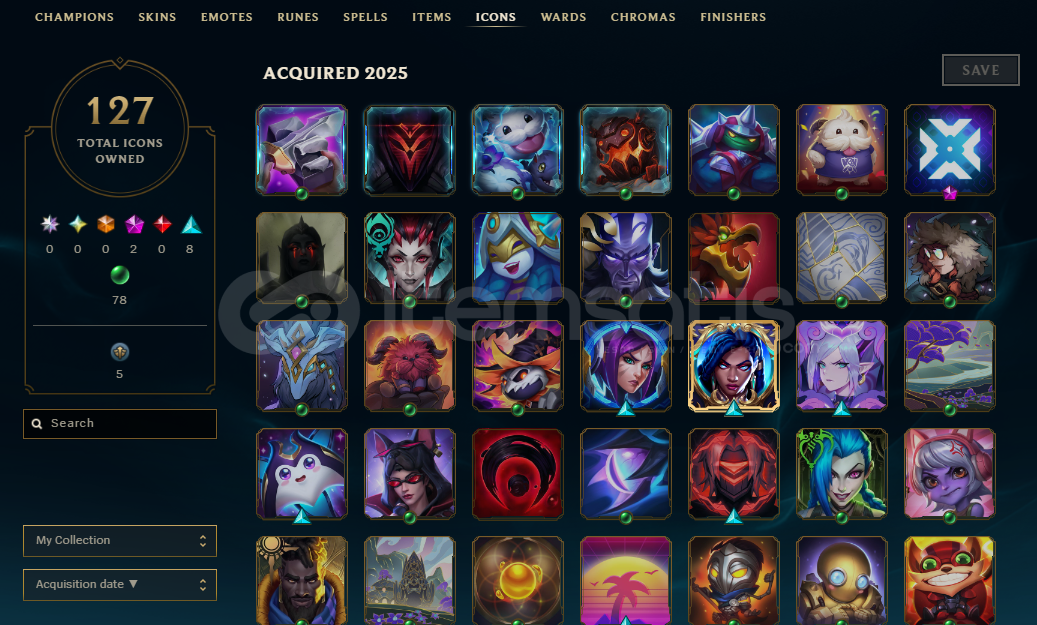Image resolution: width=1037 pixels, height=625 pixels.
Task: Select the lava rock golem icon
Action: [625, 149]
